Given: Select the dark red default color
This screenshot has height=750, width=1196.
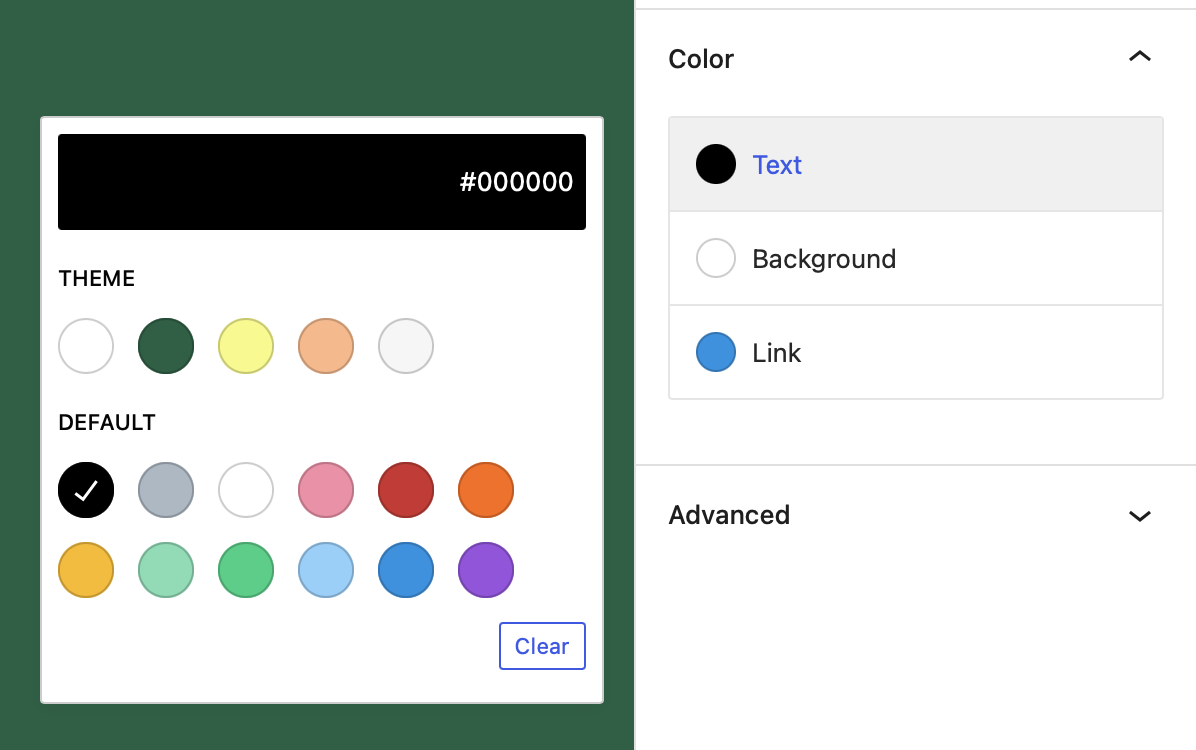Looking at the screenshot, I should [x=406, y=490].
